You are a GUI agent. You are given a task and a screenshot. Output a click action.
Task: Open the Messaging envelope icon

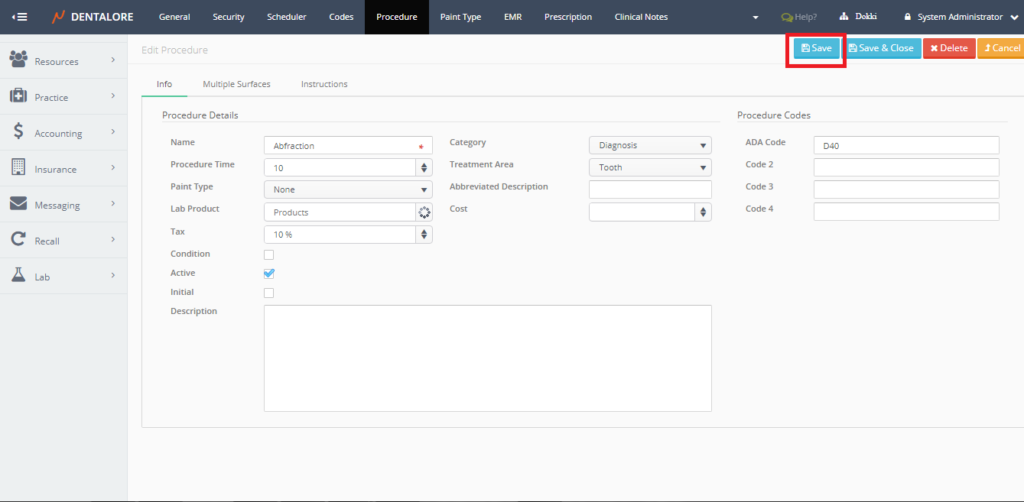18,204
